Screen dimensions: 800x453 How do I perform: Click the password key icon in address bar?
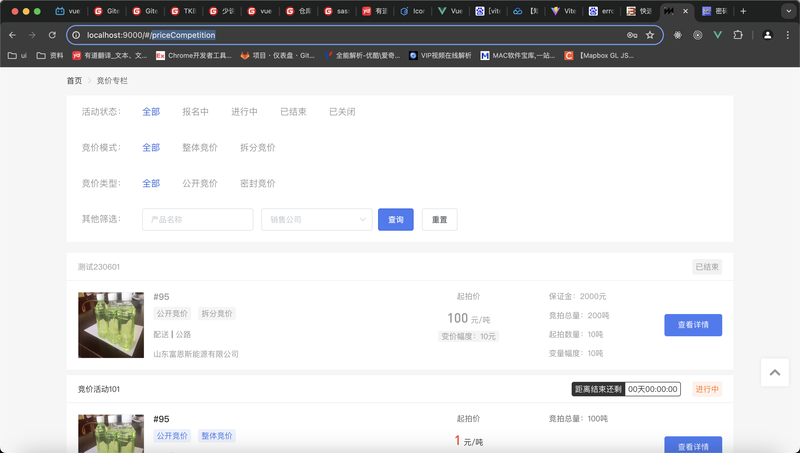[632, 35]
